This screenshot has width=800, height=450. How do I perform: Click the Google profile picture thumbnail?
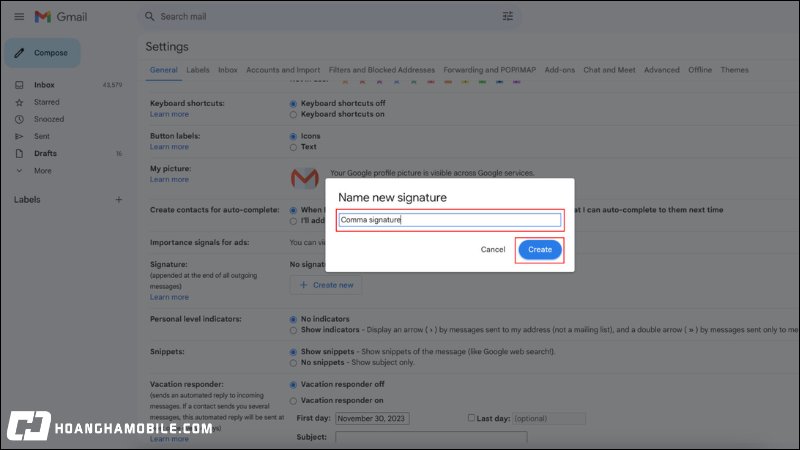click(305, 178)
